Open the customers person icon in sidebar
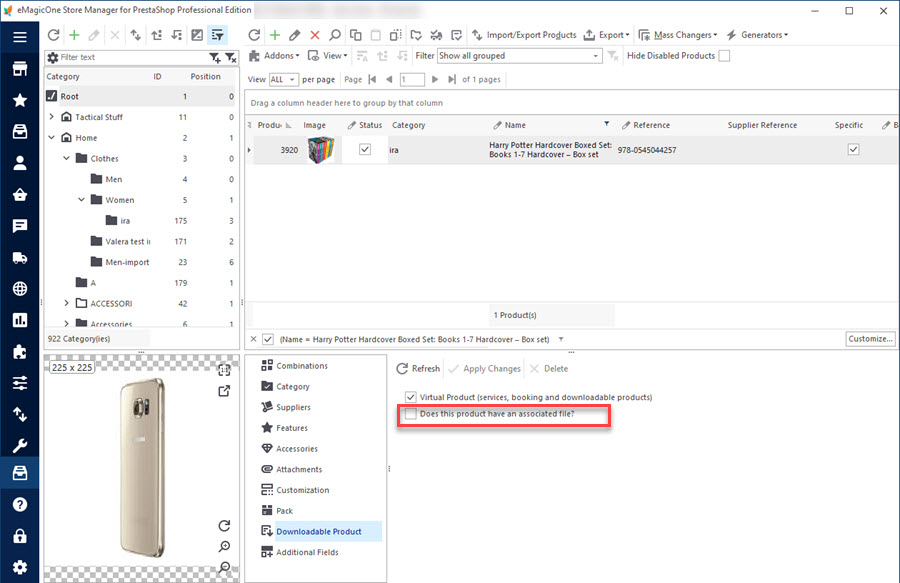This screenshot has width=900, height=583. [x=20, y=163]
